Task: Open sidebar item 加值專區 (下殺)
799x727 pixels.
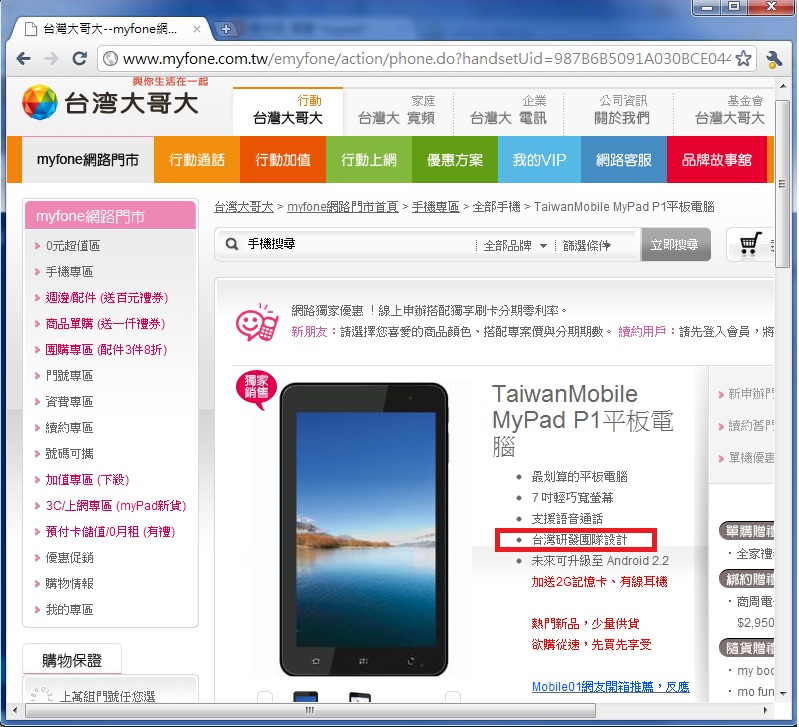Action: point(87,480)
